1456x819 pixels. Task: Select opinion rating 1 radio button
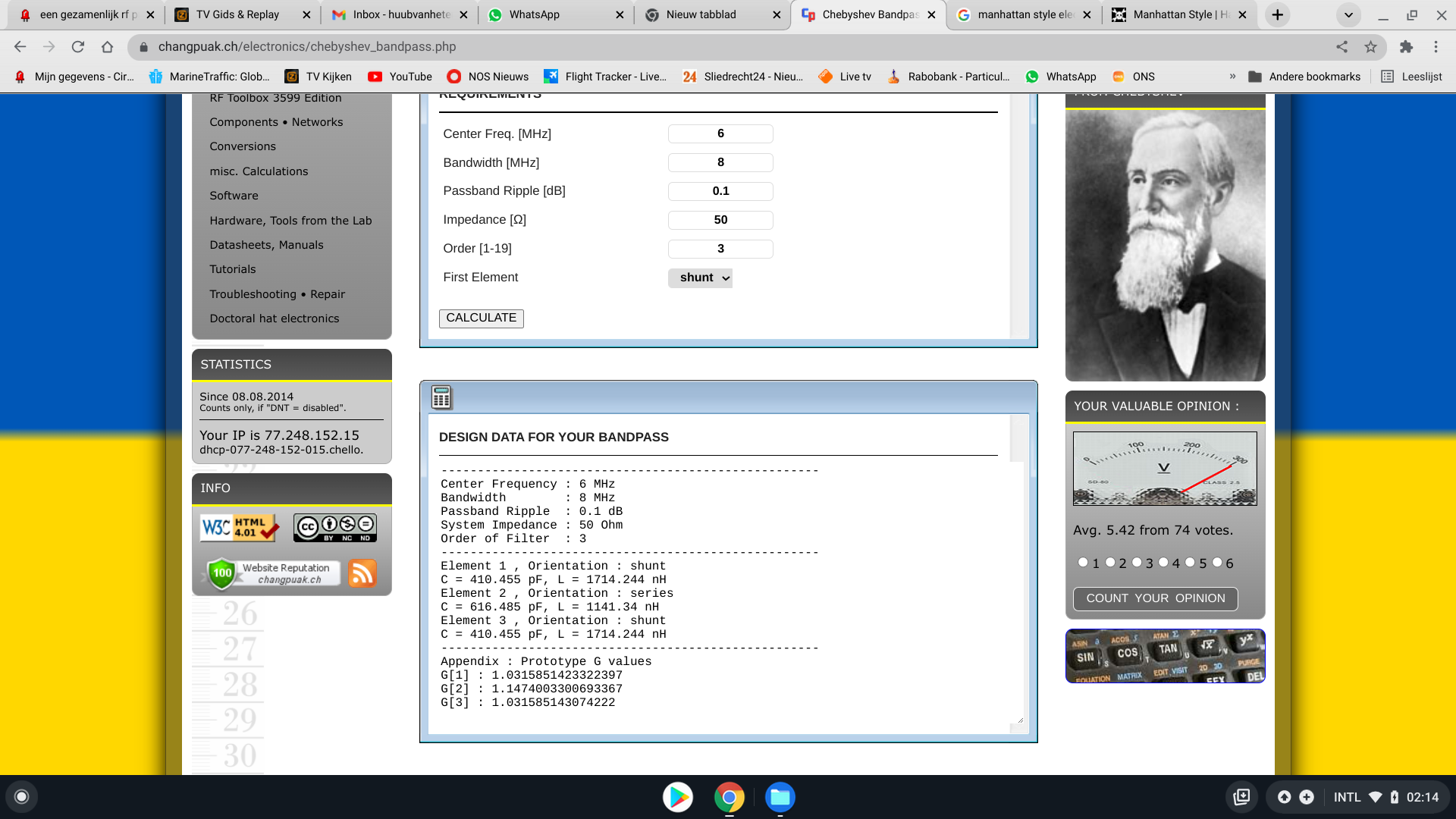pos(1083,562)
